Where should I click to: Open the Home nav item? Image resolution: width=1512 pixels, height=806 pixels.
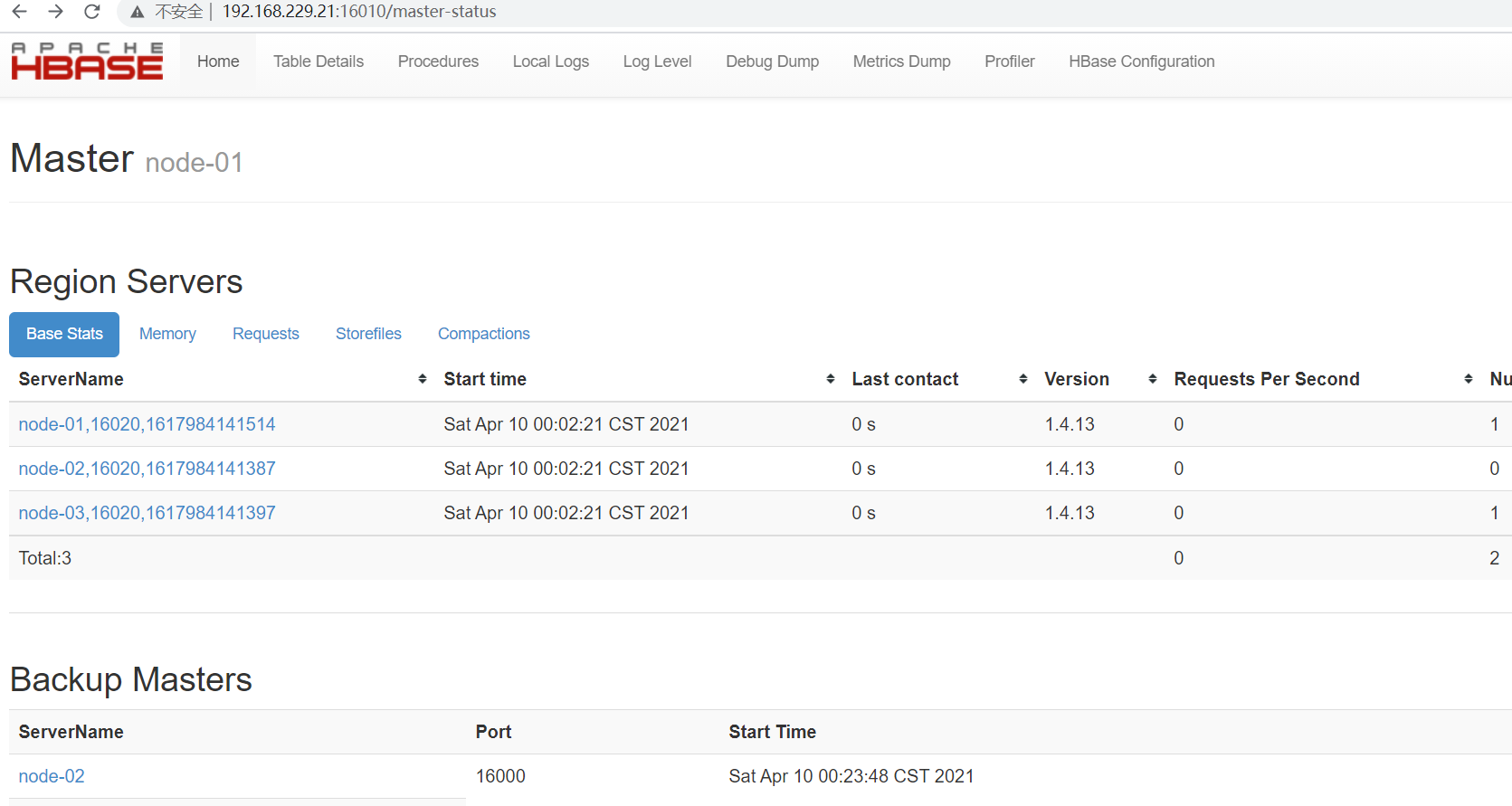218,62
